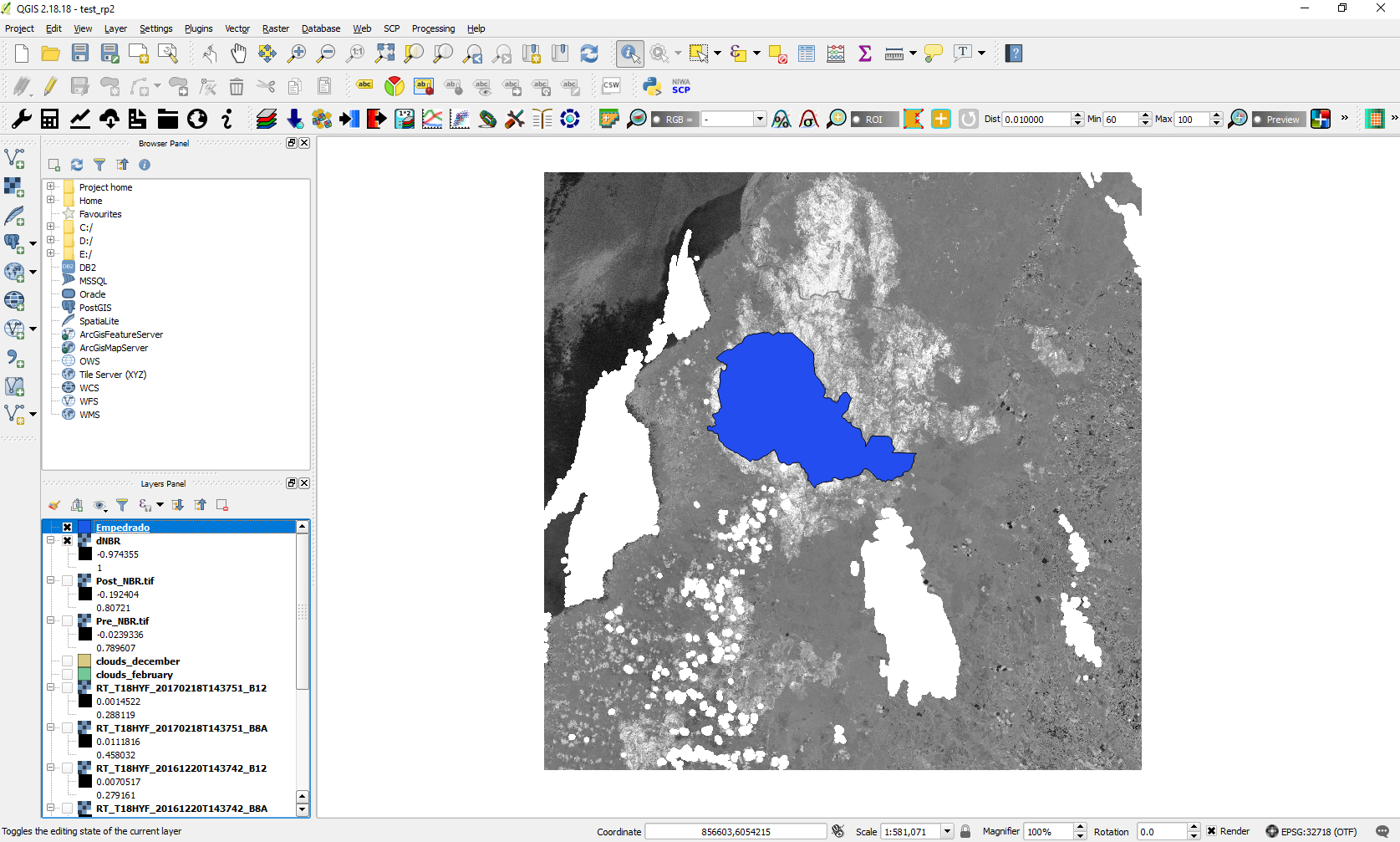Screen dimensions: 1400x842
Task: Click the clouds_december layer color swatch
Action: 84,661
